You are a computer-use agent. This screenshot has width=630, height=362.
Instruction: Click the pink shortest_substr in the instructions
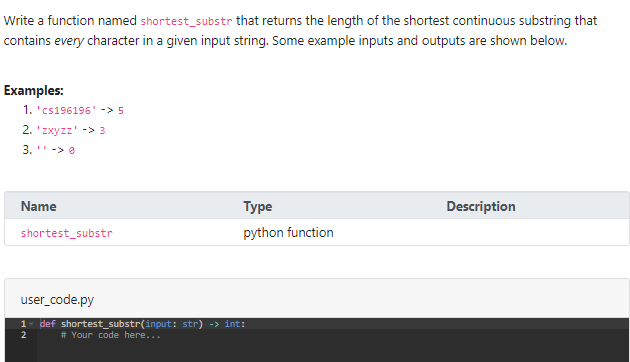(186, 21)
